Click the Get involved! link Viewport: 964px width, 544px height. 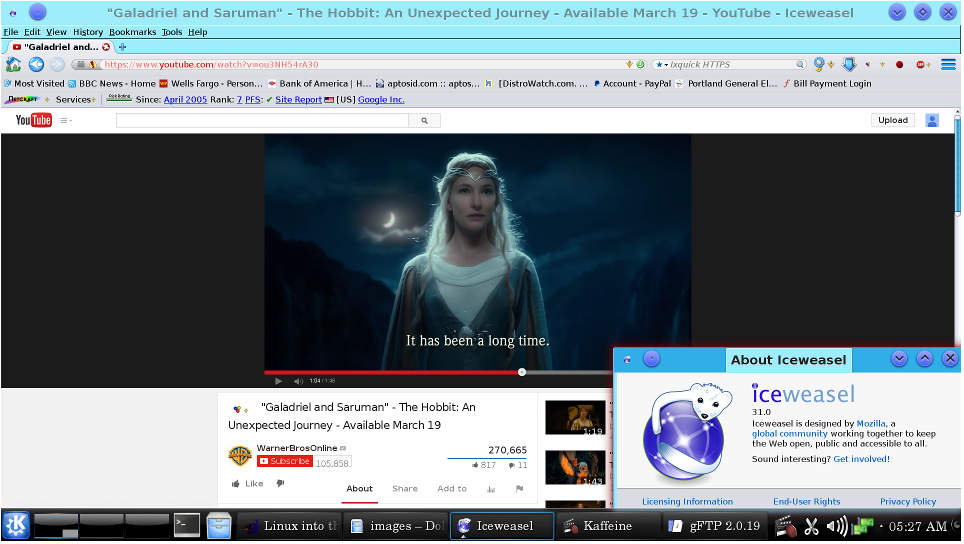(x=861, y=459)
